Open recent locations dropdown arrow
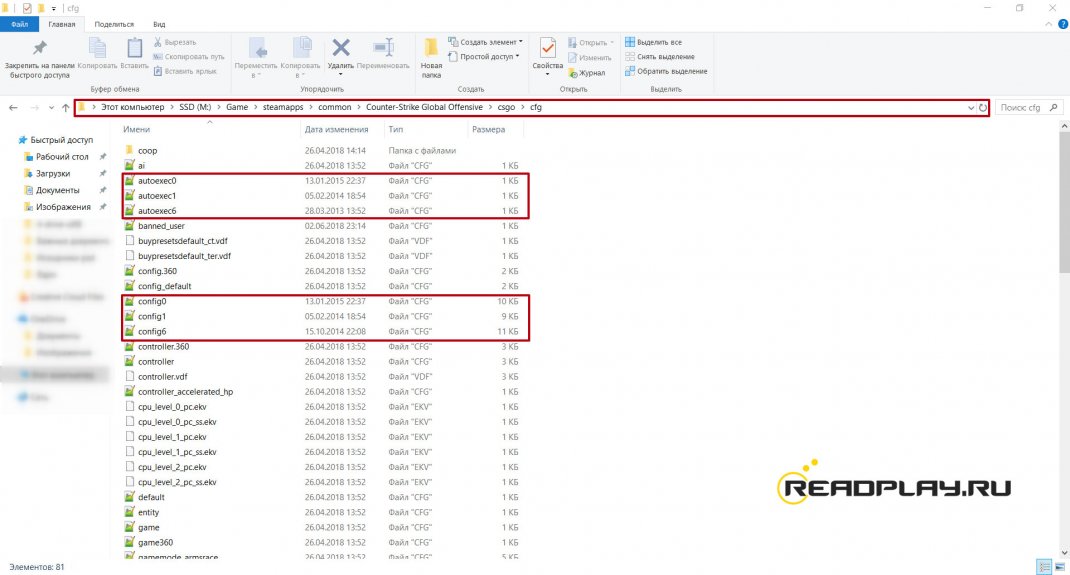The image size is (1070, 575). coord(51,107)
